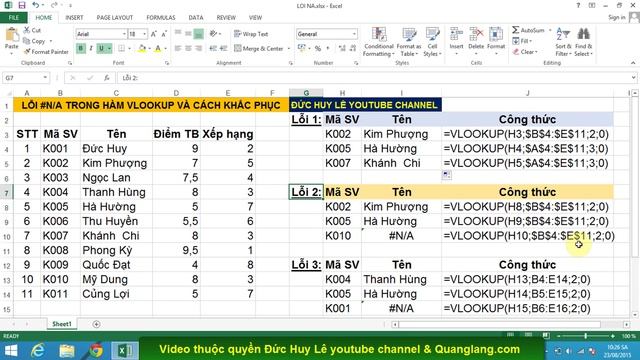Click the formula bar input showing Lỗi 2:
This screenshot has width=640, height=360.
pyautogui.click(x=373, y=78)
